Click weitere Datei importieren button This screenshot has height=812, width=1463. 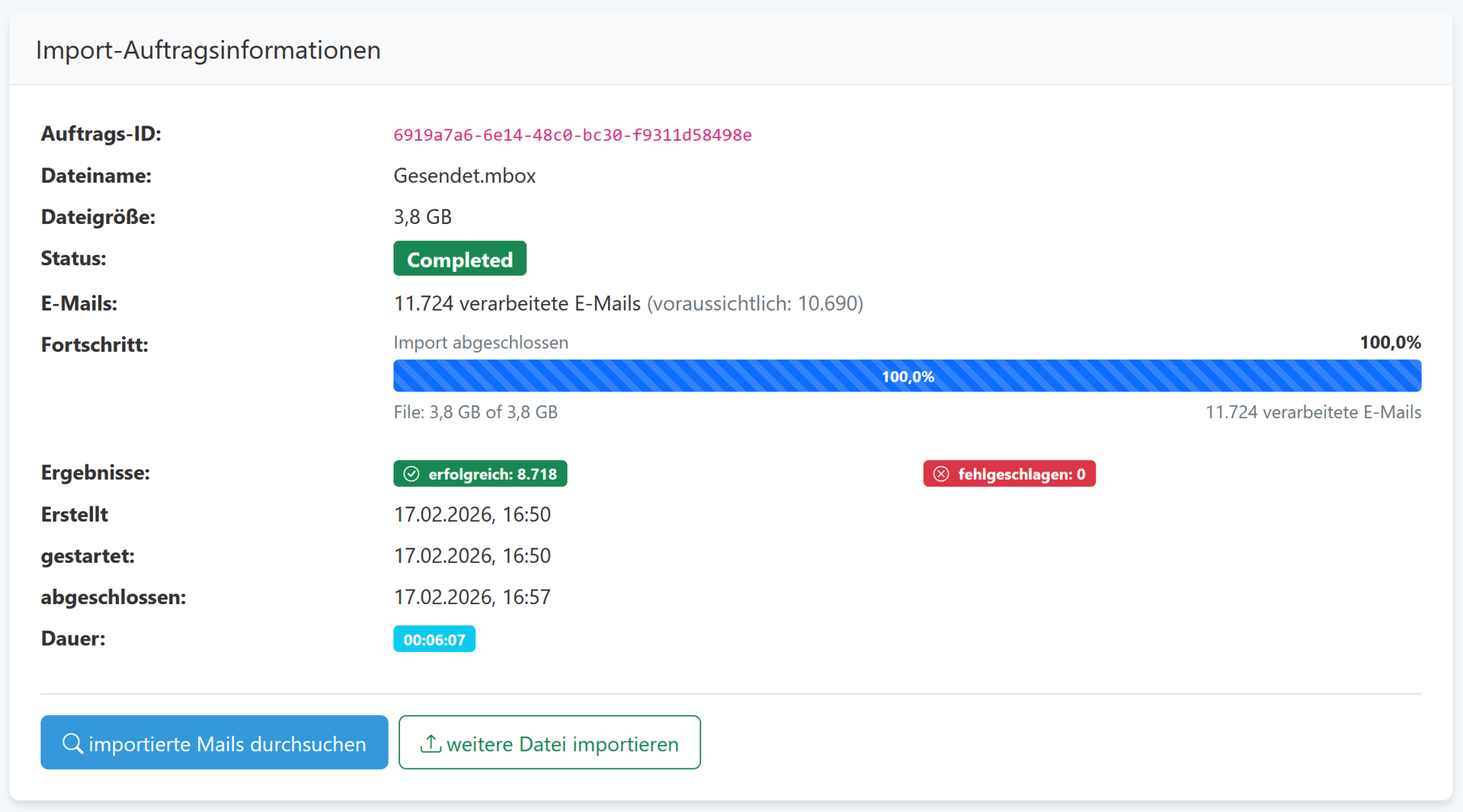(549, 742)
